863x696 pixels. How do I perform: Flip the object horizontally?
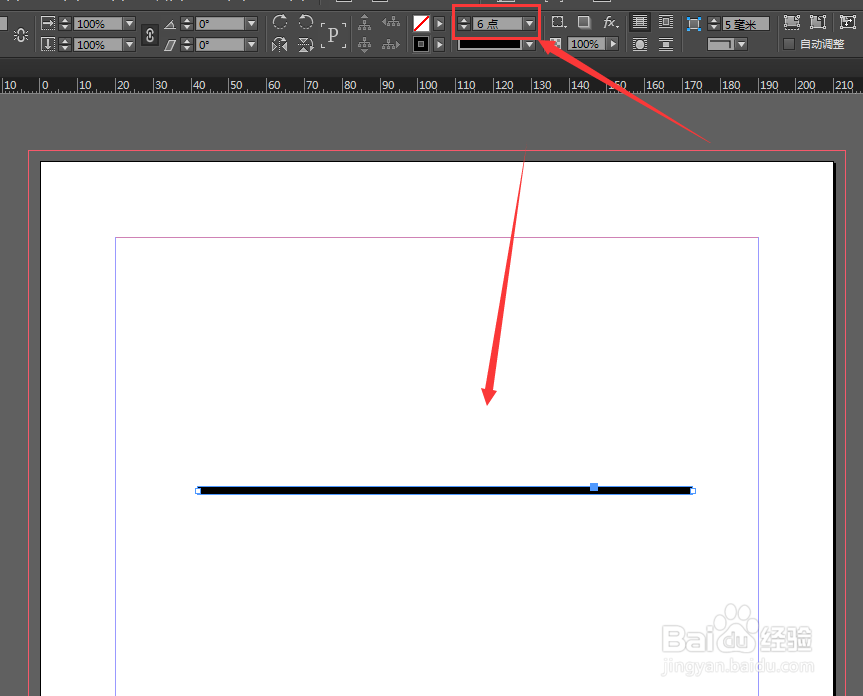(280, 44)
